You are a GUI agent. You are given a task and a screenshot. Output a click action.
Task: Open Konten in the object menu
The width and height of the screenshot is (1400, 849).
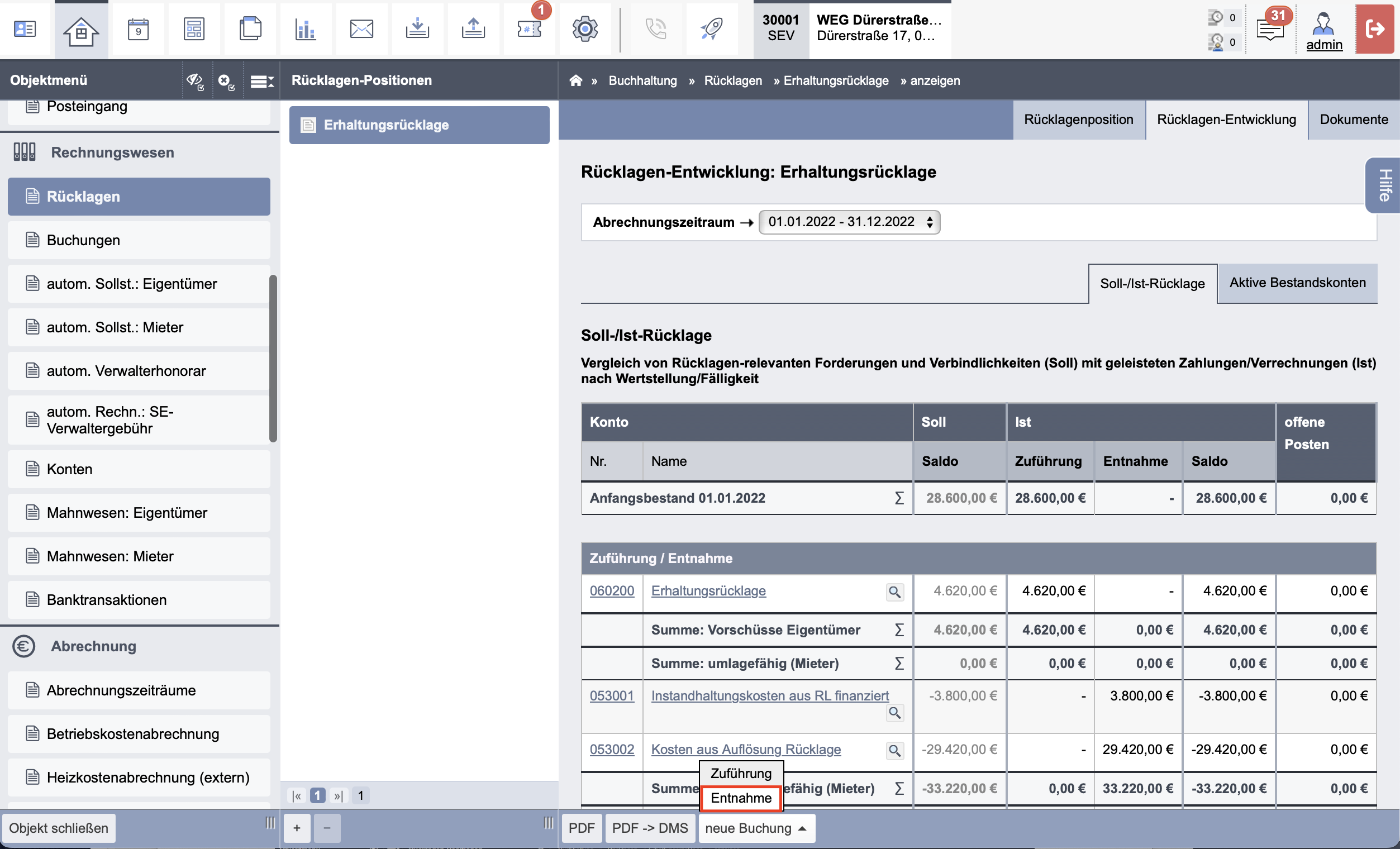[x=139, y=469]
